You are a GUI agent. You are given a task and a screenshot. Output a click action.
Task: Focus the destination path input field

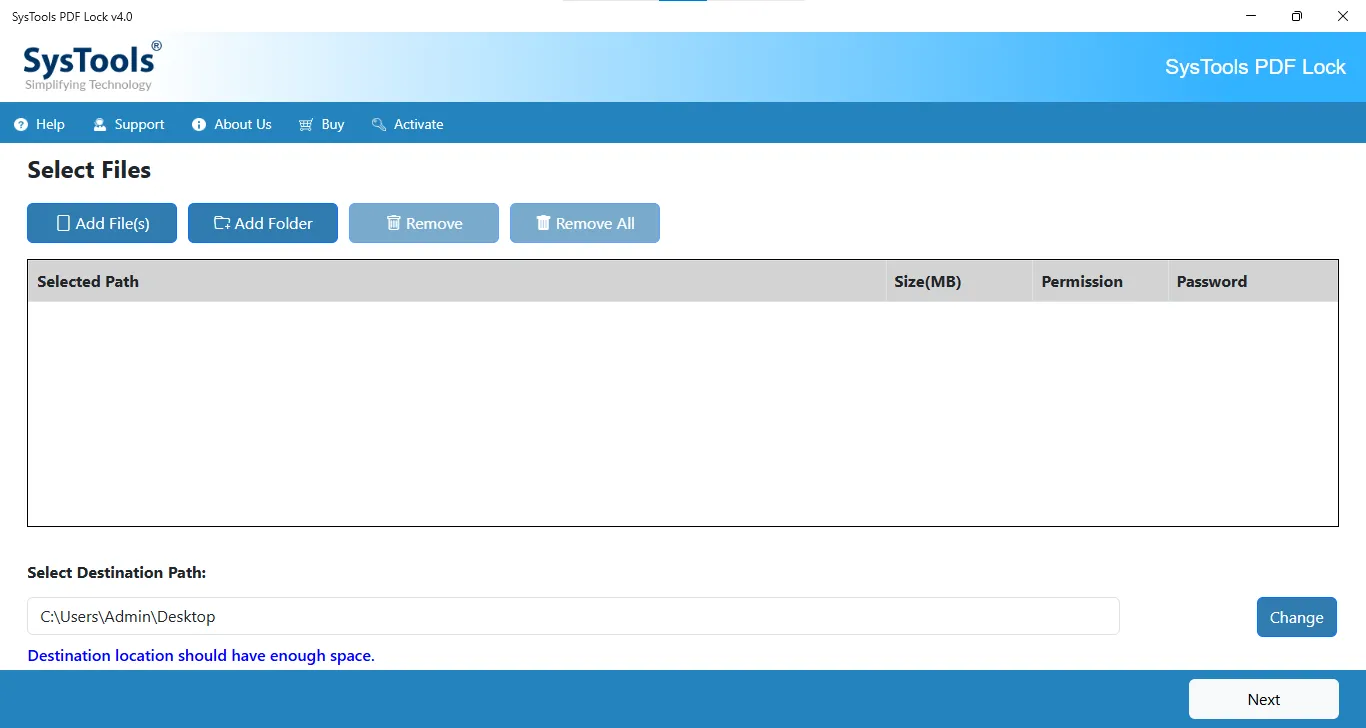[573, 616]
